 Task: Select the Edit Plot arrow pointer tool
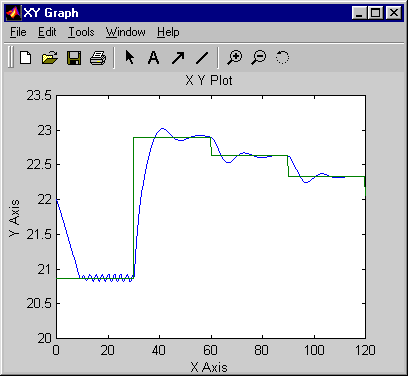point(129,57)
